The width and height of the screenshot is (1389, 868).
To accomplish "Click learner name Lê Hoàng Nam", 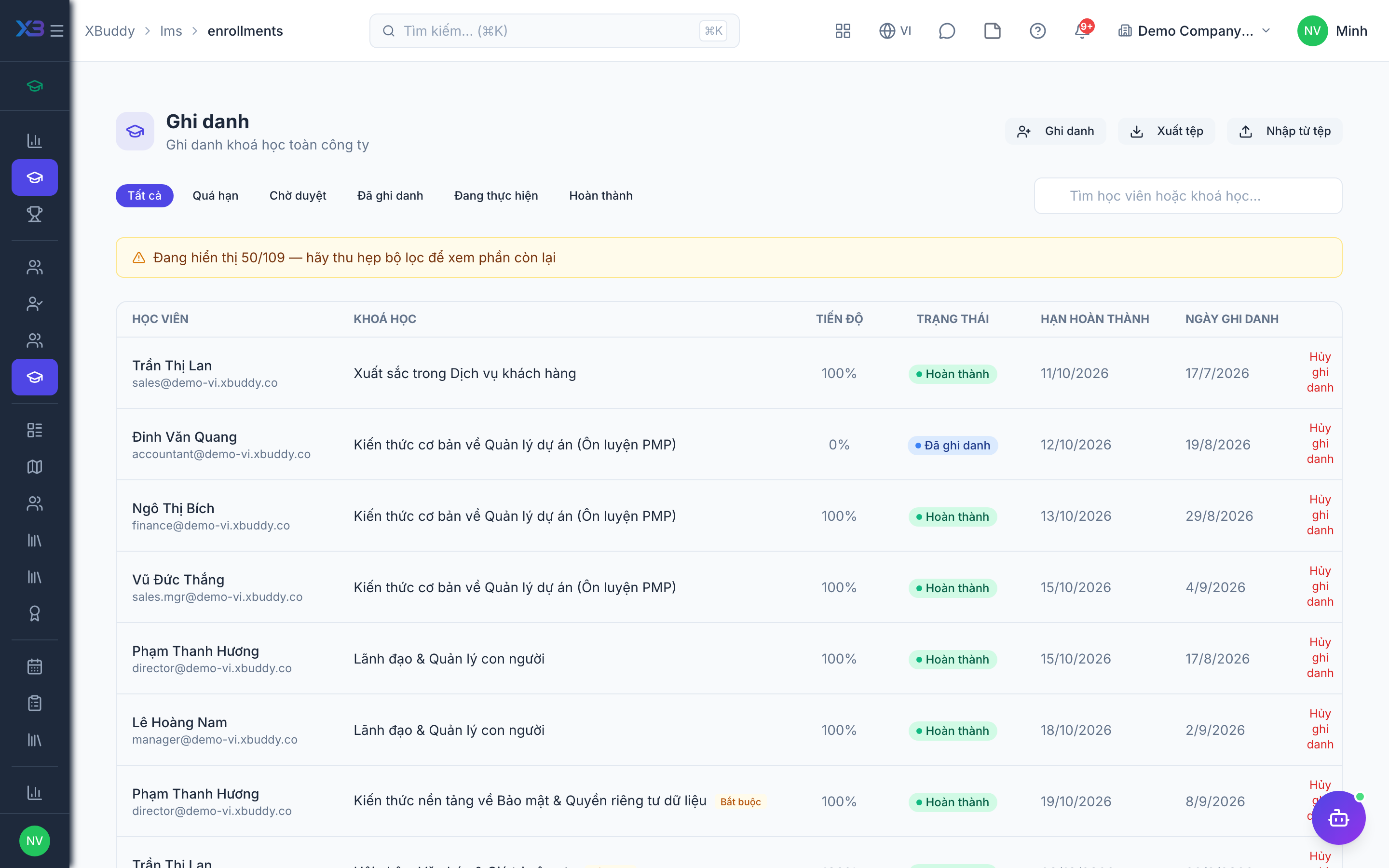I will (x=179, y=722).
